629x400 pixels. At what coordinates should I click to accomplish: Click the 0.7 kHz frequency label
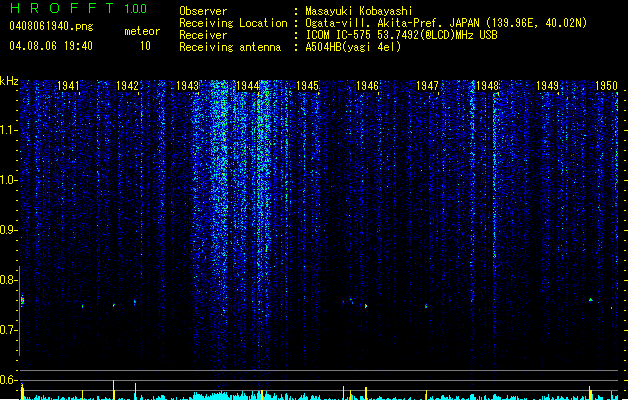(9, 330)
